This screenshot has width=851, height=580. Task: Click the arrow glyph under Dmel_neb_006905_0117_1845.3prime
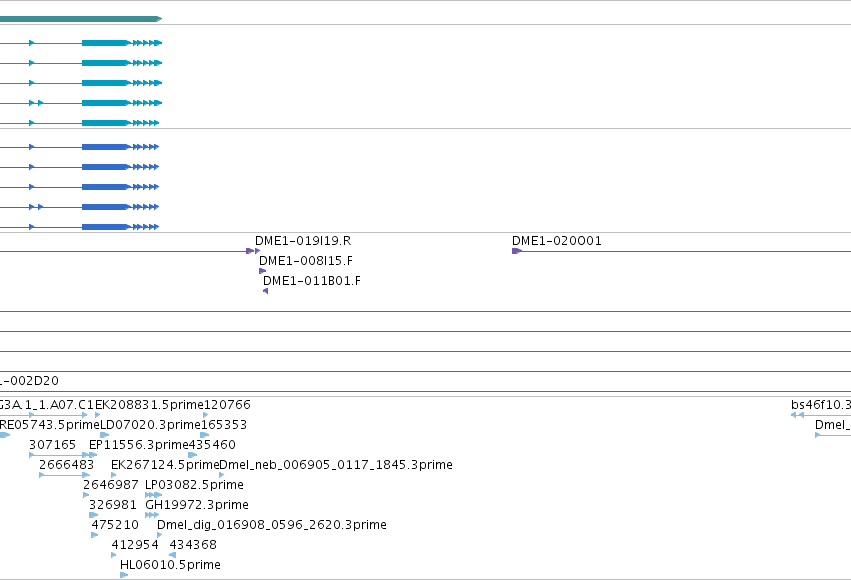click(x=221, y=475)
